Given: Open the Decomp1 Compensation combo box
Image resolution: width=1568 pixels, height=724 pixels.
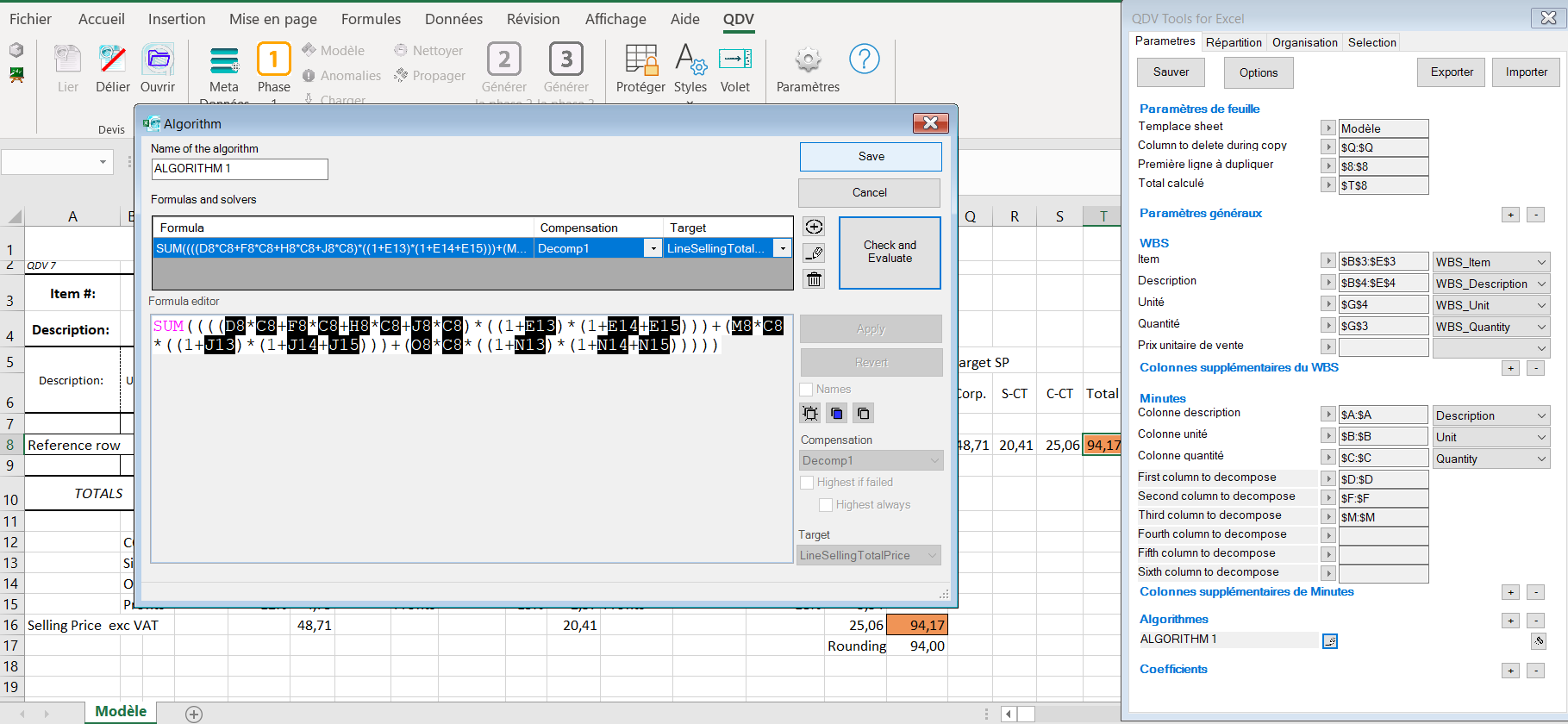Looking at the screenshot, I should (x=871, y=460).
